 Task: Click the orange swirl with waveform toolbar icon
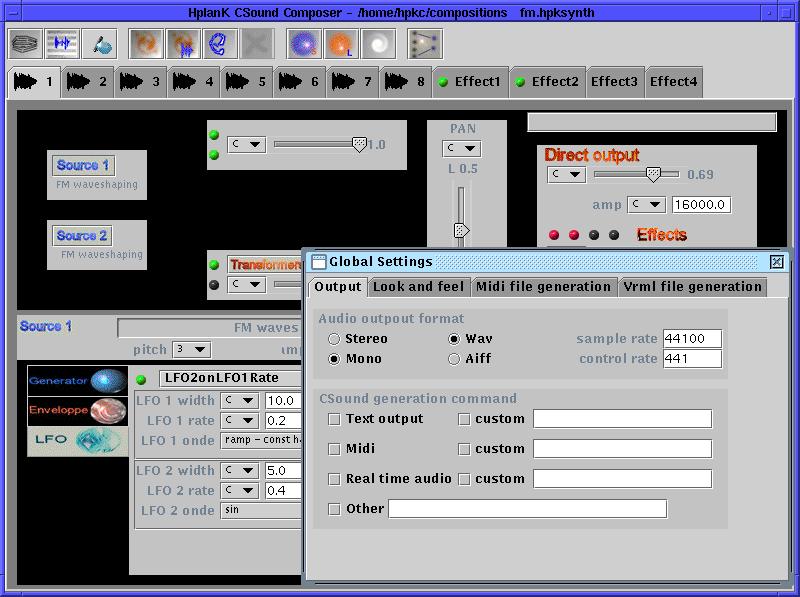183,44
